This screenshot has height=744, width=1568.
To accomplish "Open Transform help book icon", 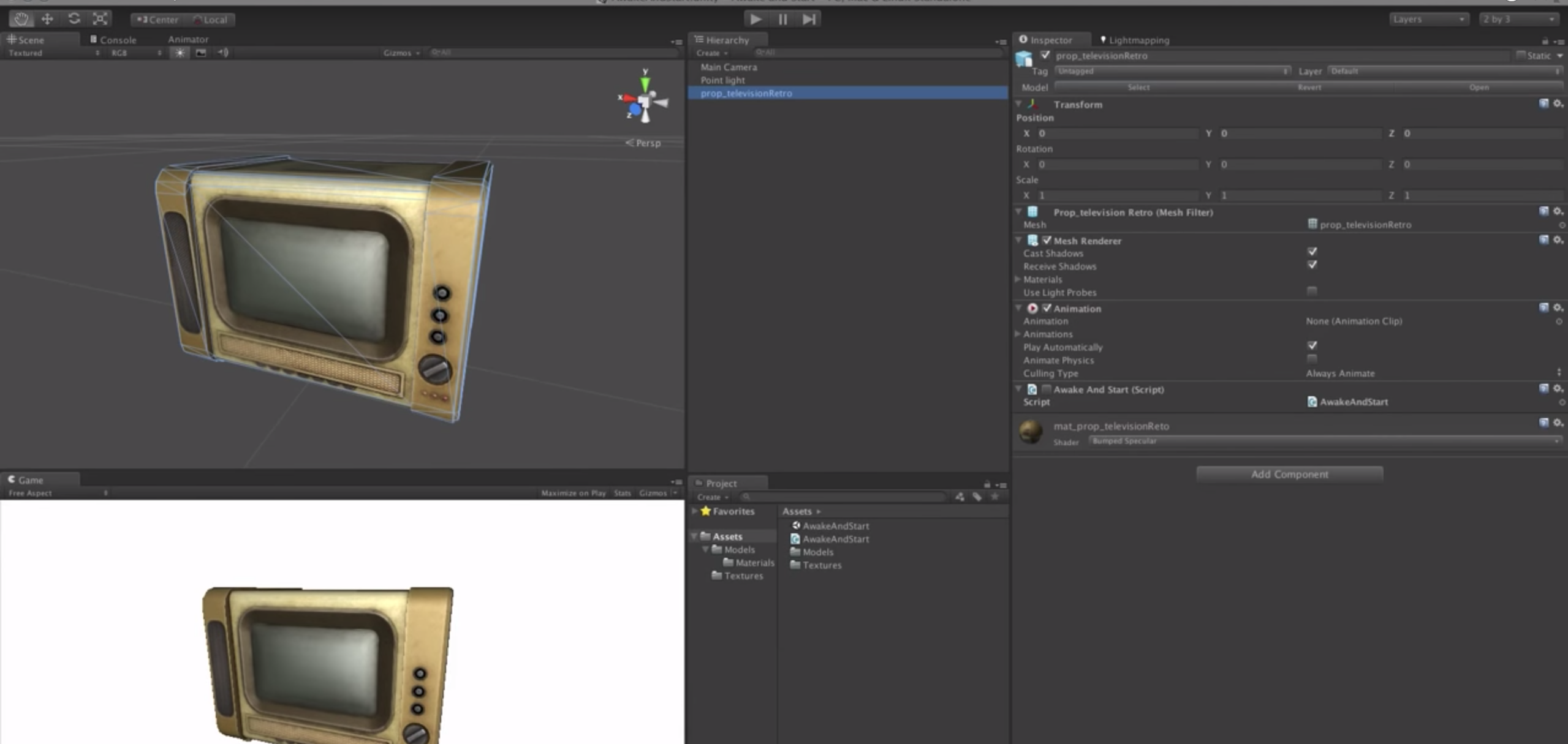I will (x=1543, y=103).
